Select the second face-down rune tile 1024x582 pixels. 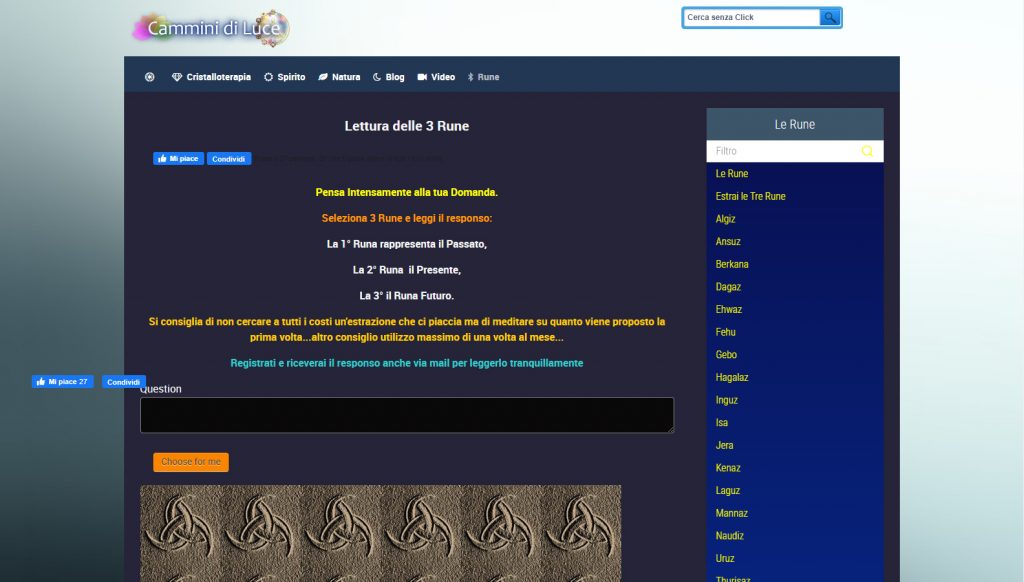261,526
